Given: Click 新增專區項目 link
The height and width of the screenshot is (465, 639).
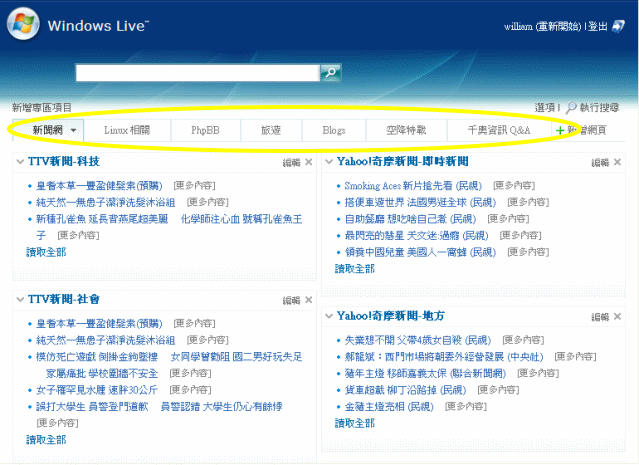Looking at the screenshot, I should 42,108.
